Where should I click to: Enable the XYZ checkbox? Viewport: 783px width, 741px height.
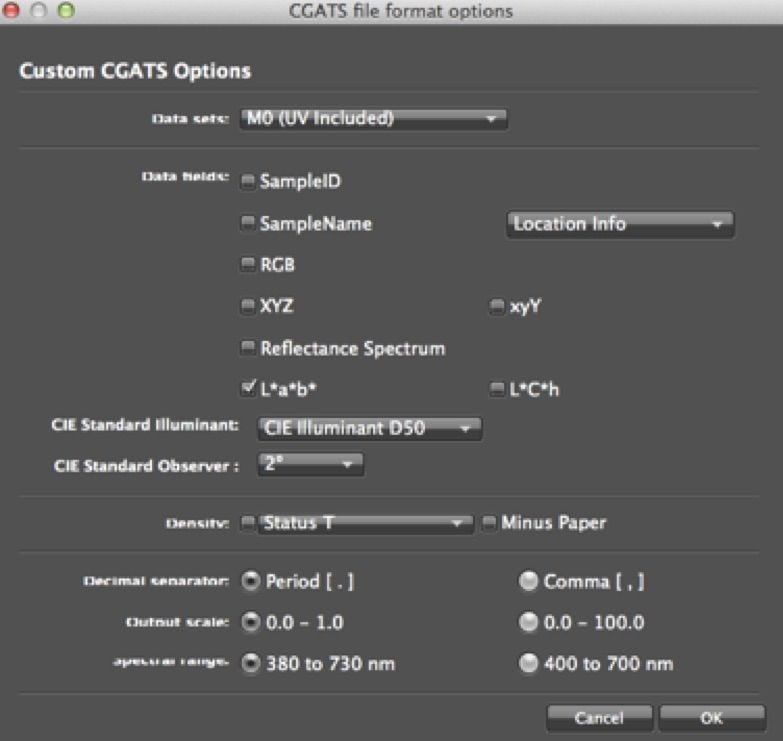click(247, 308)
